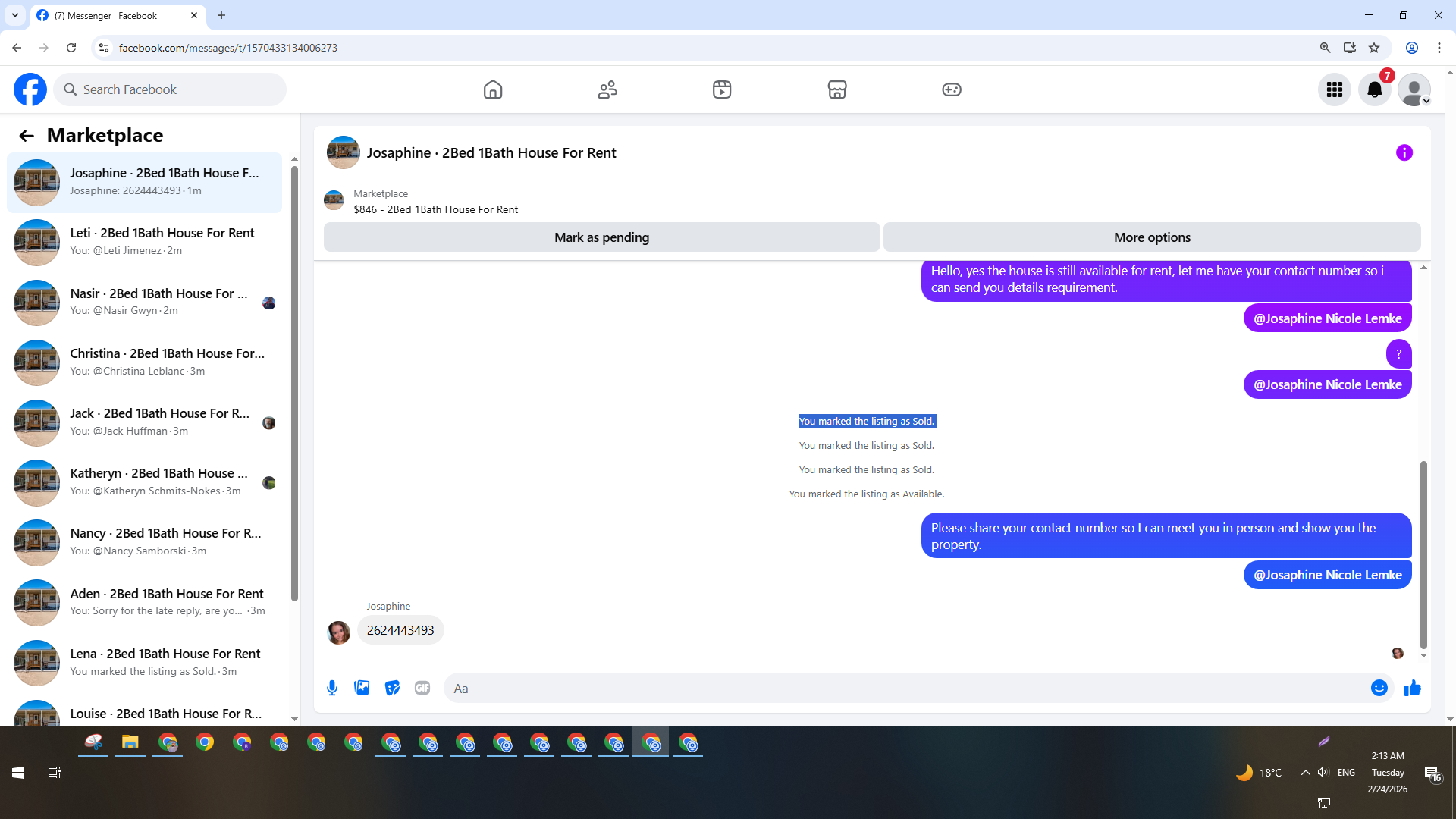The height and width of the screenshot is (819, 1456).
Task: Click the conversation list scrollbar
Action: pos(294,379)
